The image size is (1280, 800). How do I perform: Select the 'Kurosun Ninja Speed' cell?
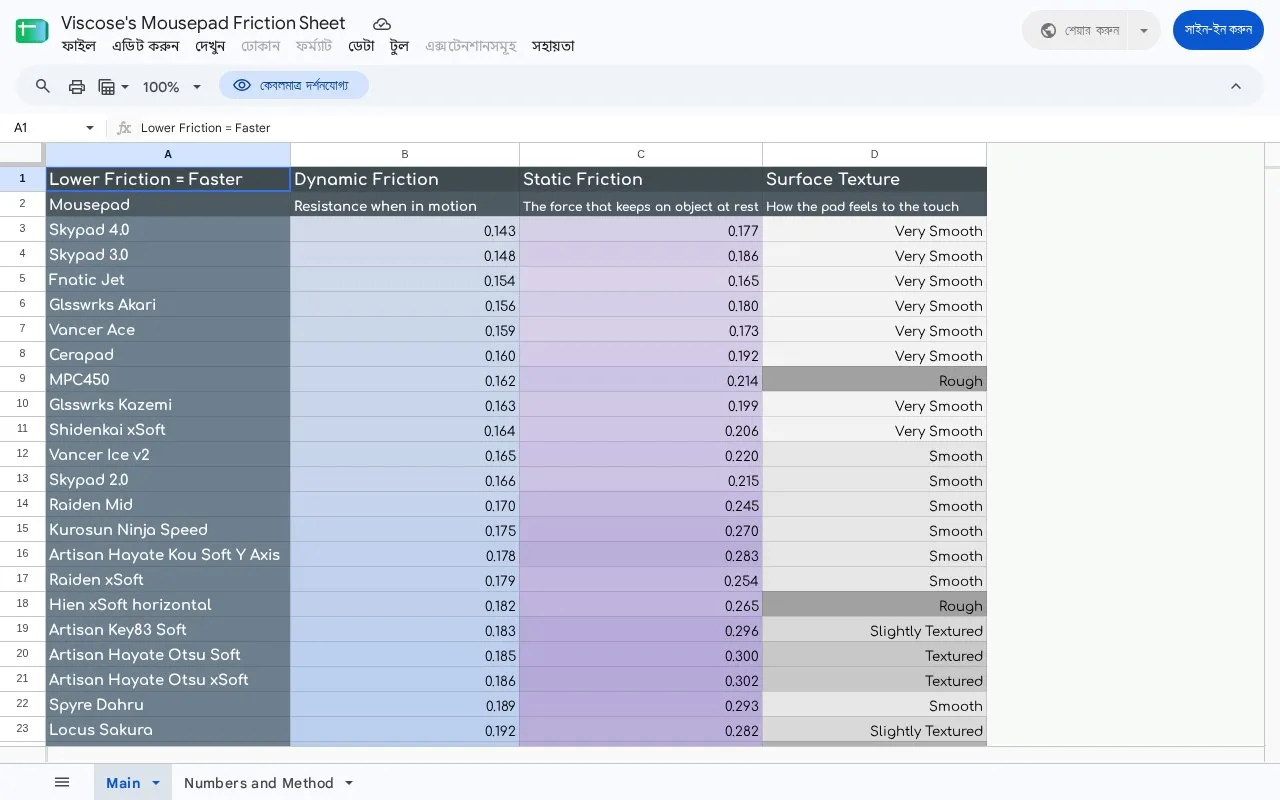[168, 529]
